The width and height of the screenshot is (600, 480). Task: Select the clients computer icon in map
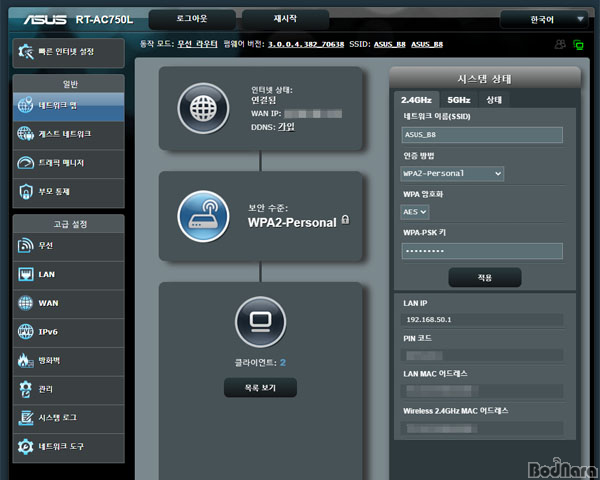pos(260,322)
